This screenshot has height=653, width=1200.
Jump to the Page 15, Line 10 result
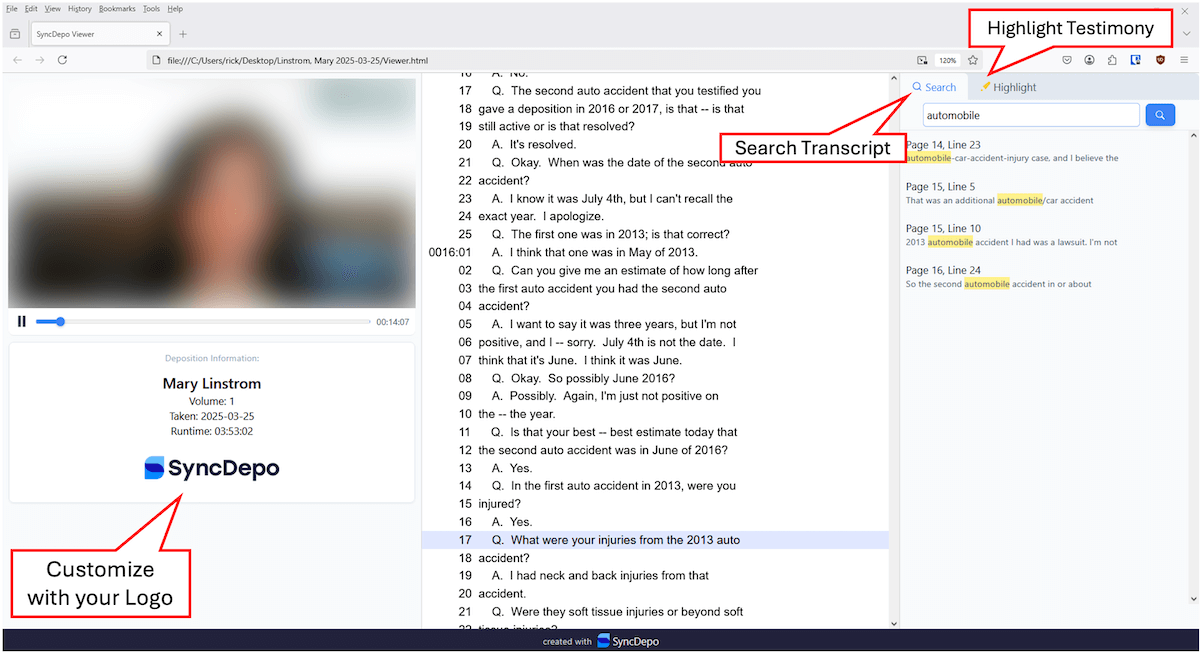click(x=1000, y=235)
